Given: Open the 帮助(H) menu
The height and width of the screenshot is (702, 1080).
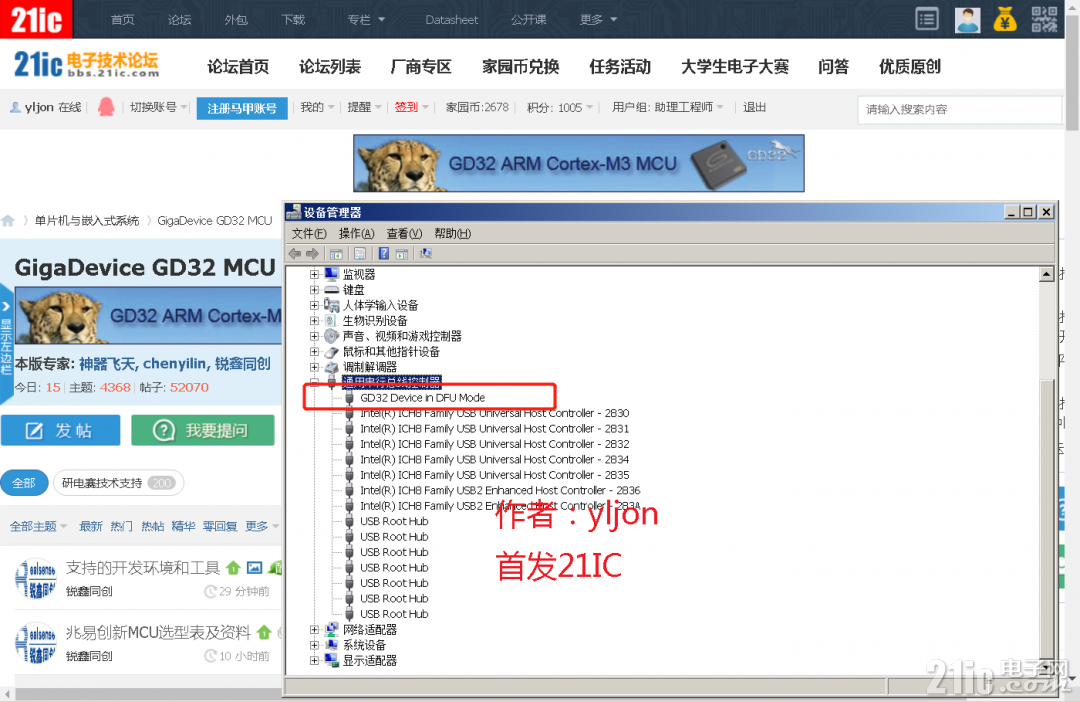Looking at the screenshot, I should (453, 234).
